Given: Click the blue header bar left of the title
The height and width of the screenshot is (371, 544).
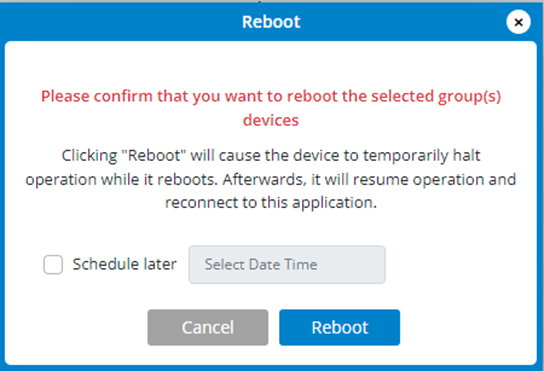Looking at the screenshot, I should click(121, 22).
